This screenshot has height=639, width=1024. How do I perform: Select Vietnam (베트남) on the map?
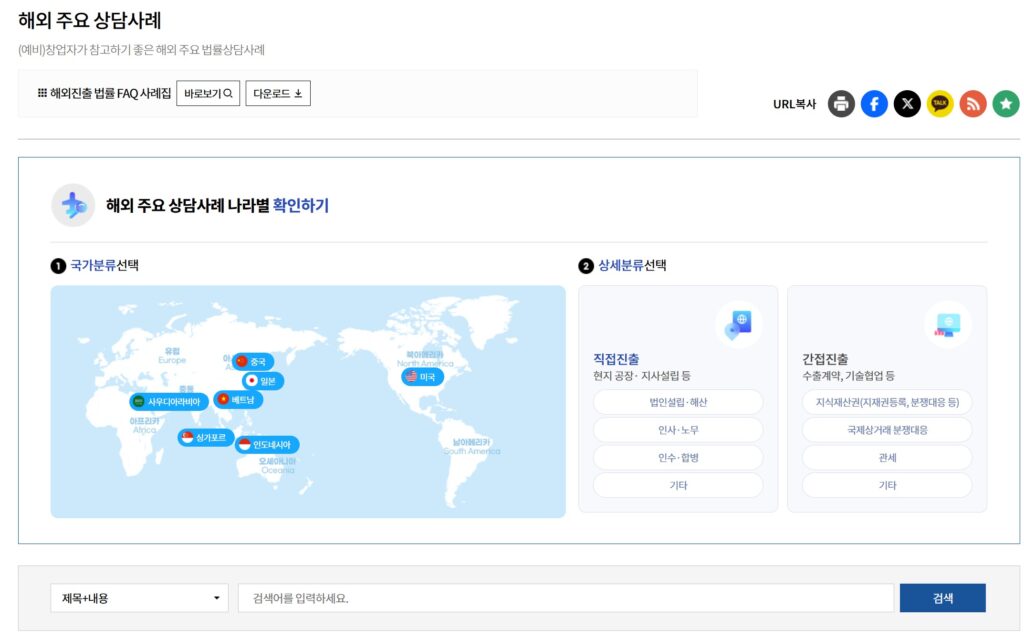(238, 399)
